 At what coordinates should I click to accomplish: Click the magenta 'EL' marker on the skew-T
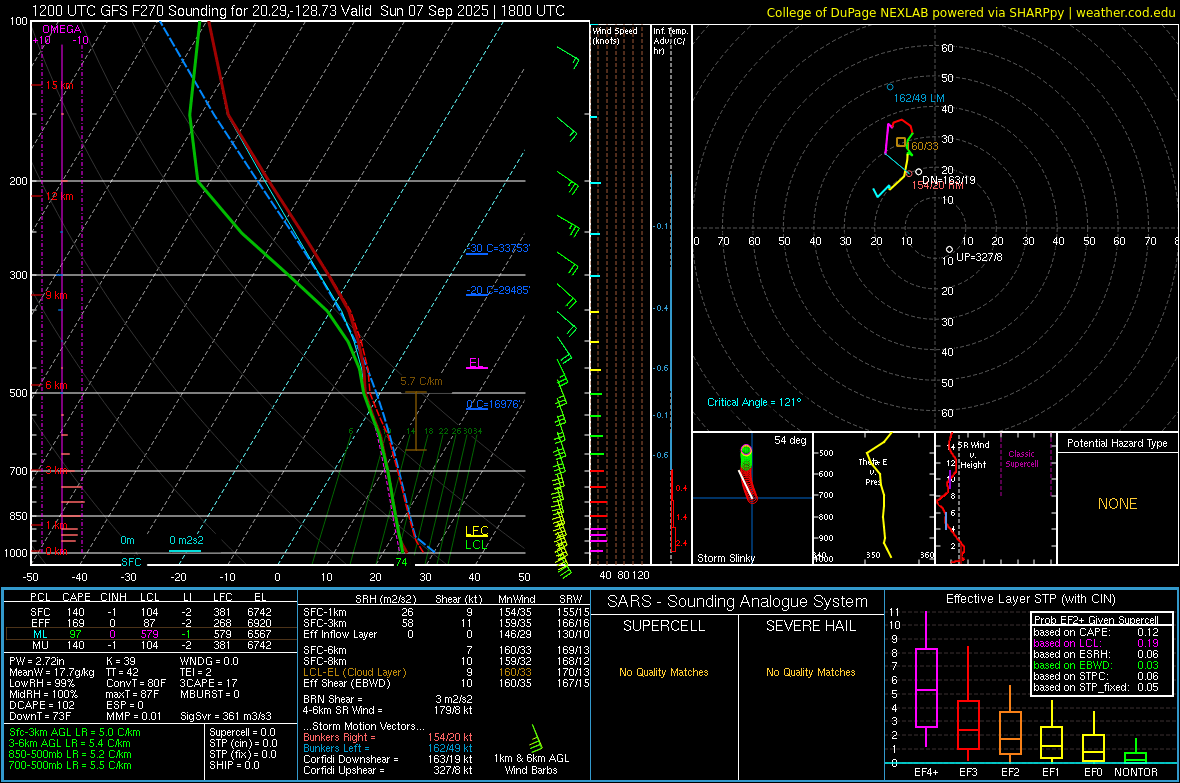476,363
